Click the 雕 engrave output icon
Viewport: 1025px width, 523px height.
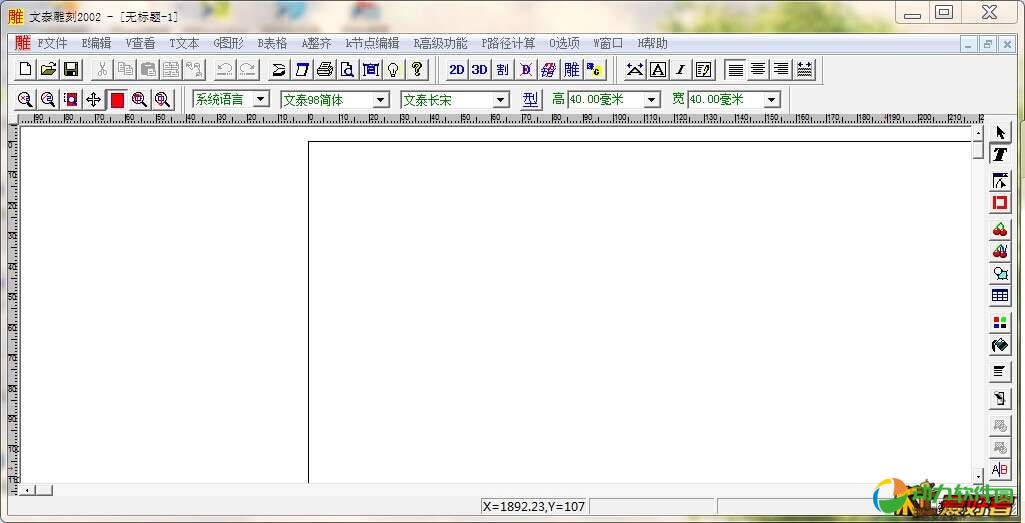572,69
